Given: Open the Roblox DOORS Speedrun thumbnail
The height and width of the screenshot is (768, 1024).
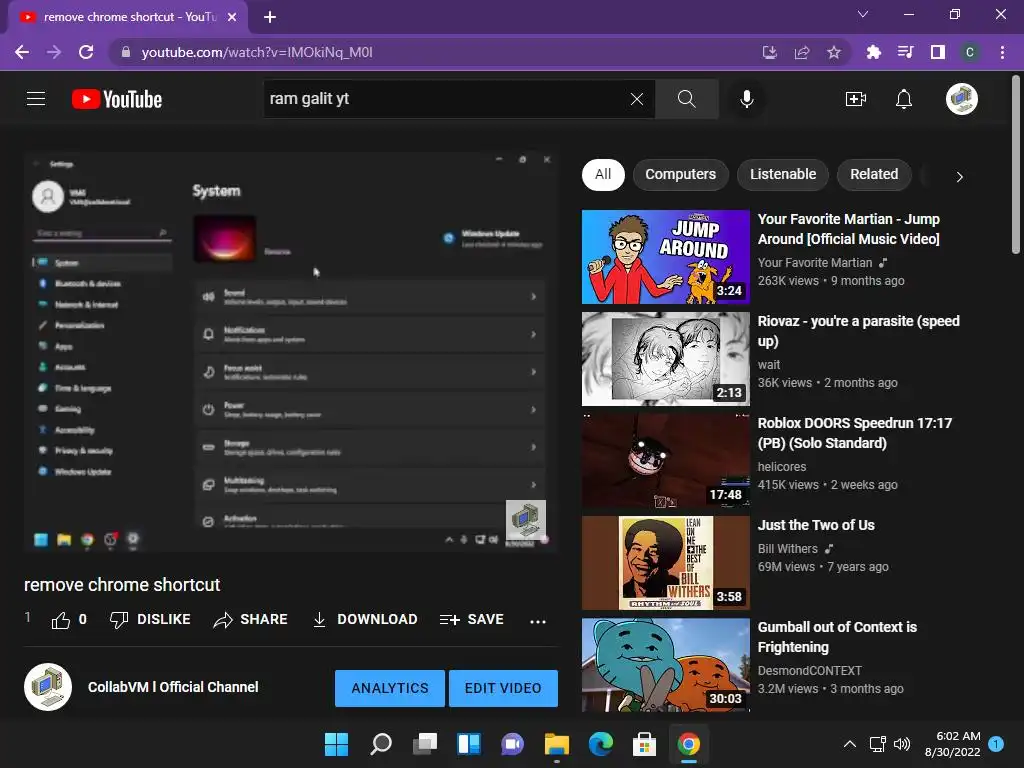Looking at the screenshot, I should click(x=665, y=460).
